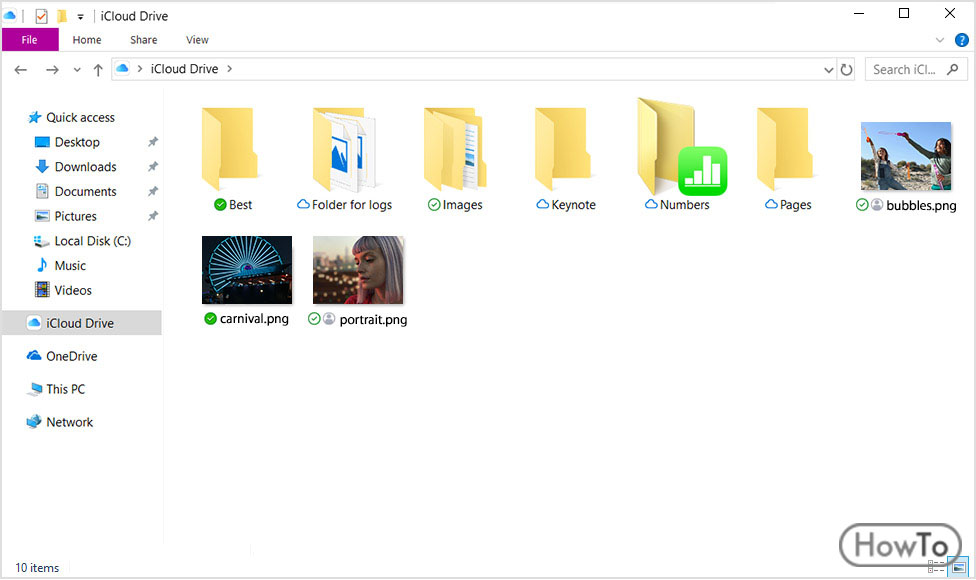This screenshot has width=976, height=580.
Task: Open the Home ribbon tab
Action: coord(87,40)
